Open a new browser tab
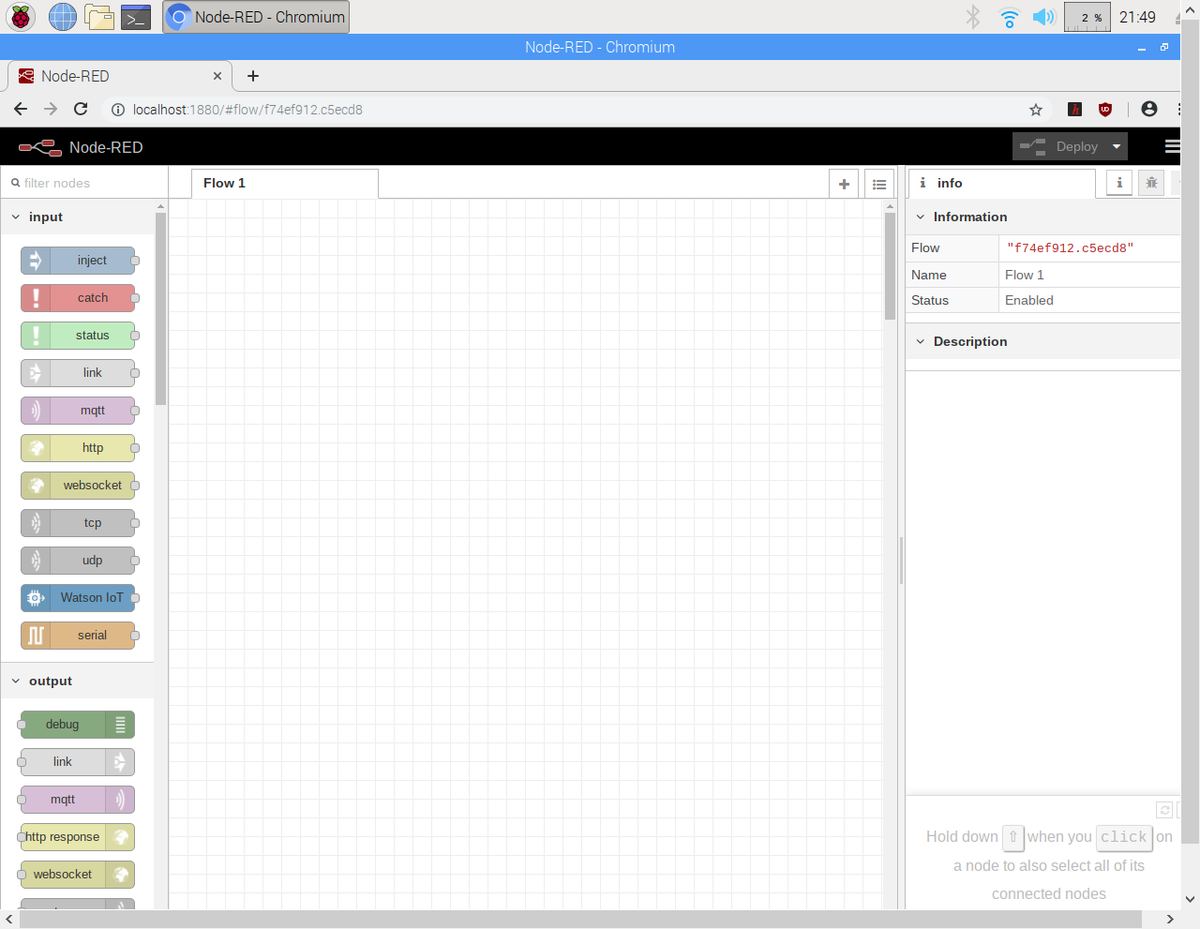 click(253, 76)
